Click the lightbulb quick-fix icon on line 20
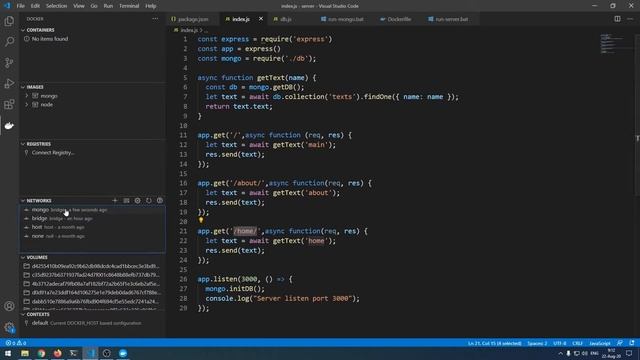Screen dimensions: 640x360 [201, 220]
